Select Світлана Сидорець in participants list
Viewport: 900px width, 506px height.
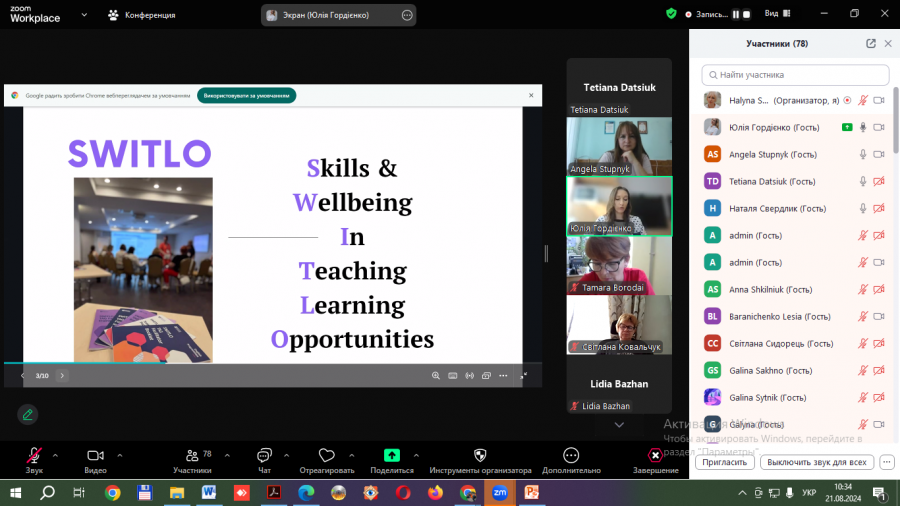click(x=794, y=343)
